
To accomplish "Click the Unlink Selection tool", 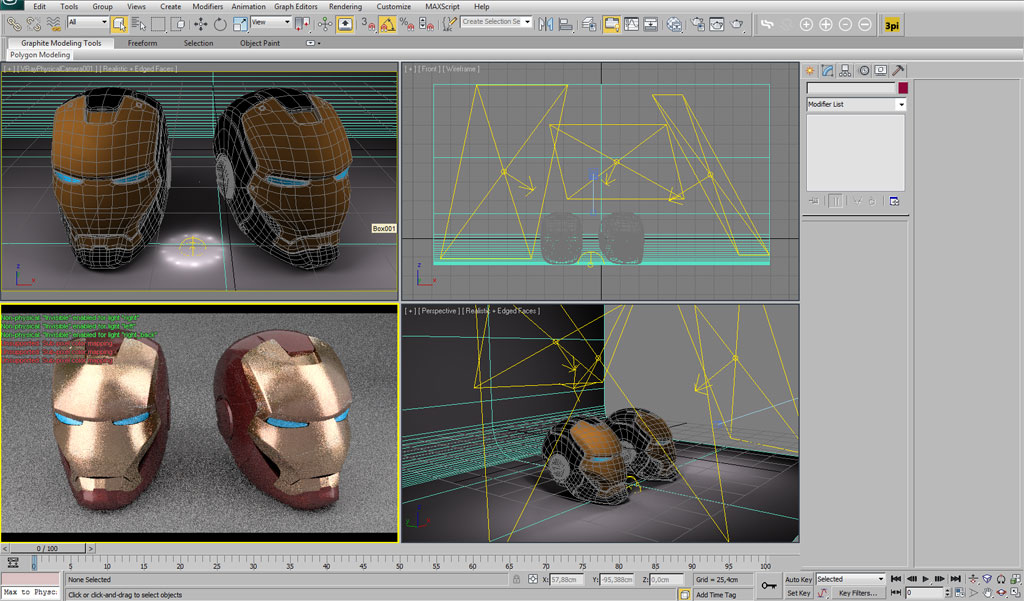I will [33, 24].
